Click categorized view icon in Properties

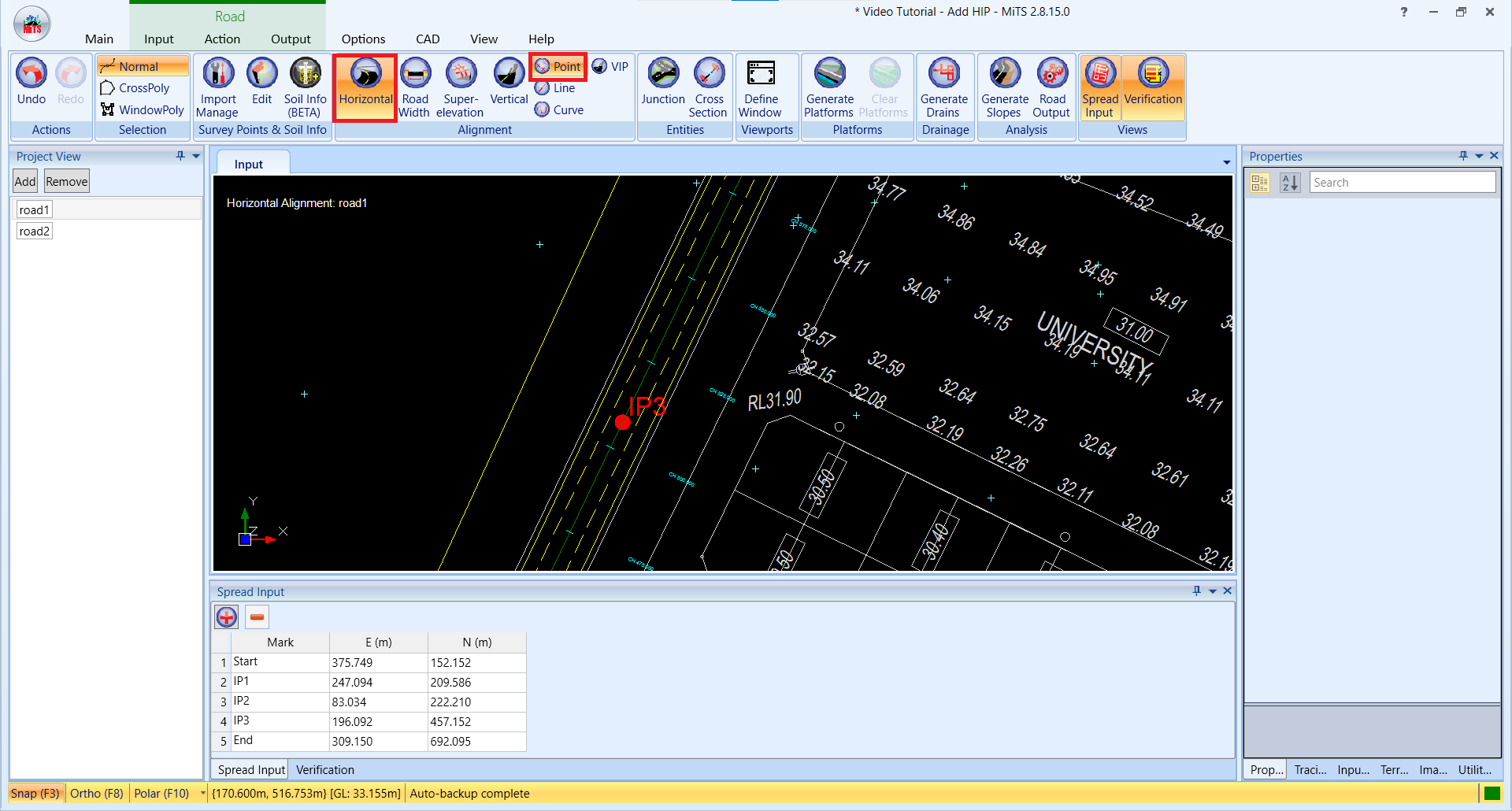coord(1260,183)
